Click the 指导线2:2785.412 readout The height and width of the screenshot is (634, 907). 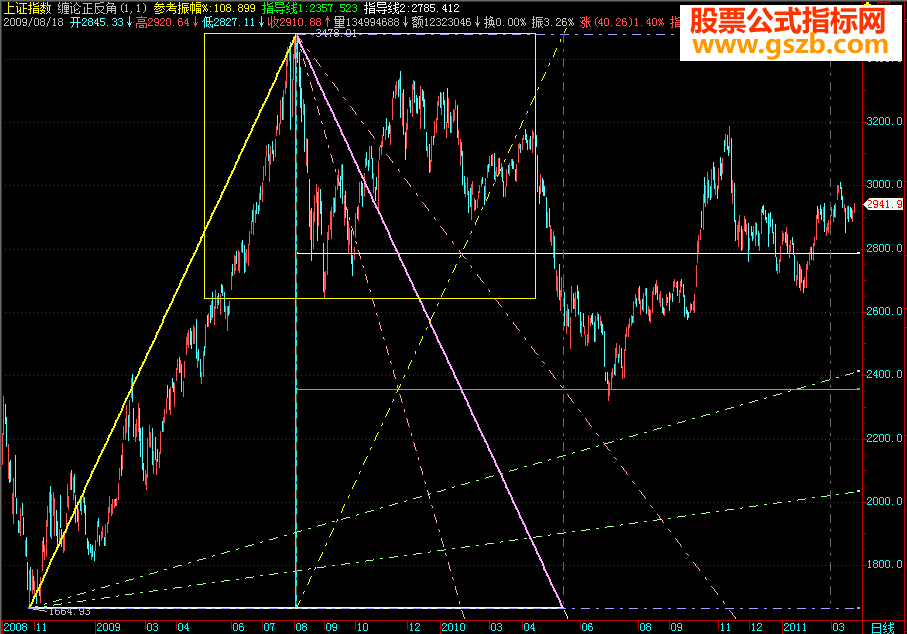tap(412, 8)
